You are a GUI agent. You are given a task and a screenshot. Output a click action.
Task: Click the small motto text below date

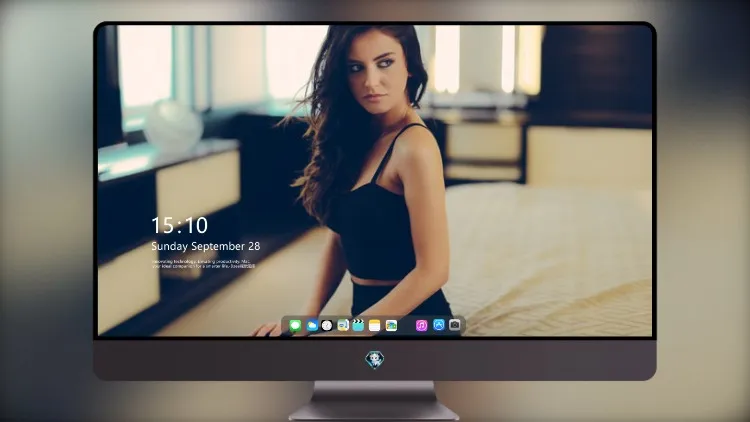click(x=203, y=264)
